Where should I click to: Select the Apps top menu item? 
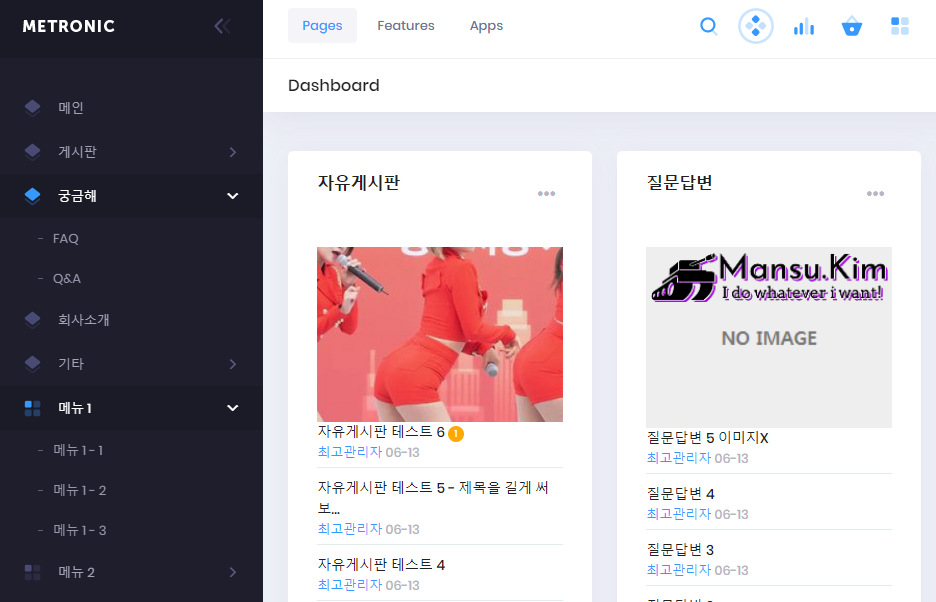486,26
